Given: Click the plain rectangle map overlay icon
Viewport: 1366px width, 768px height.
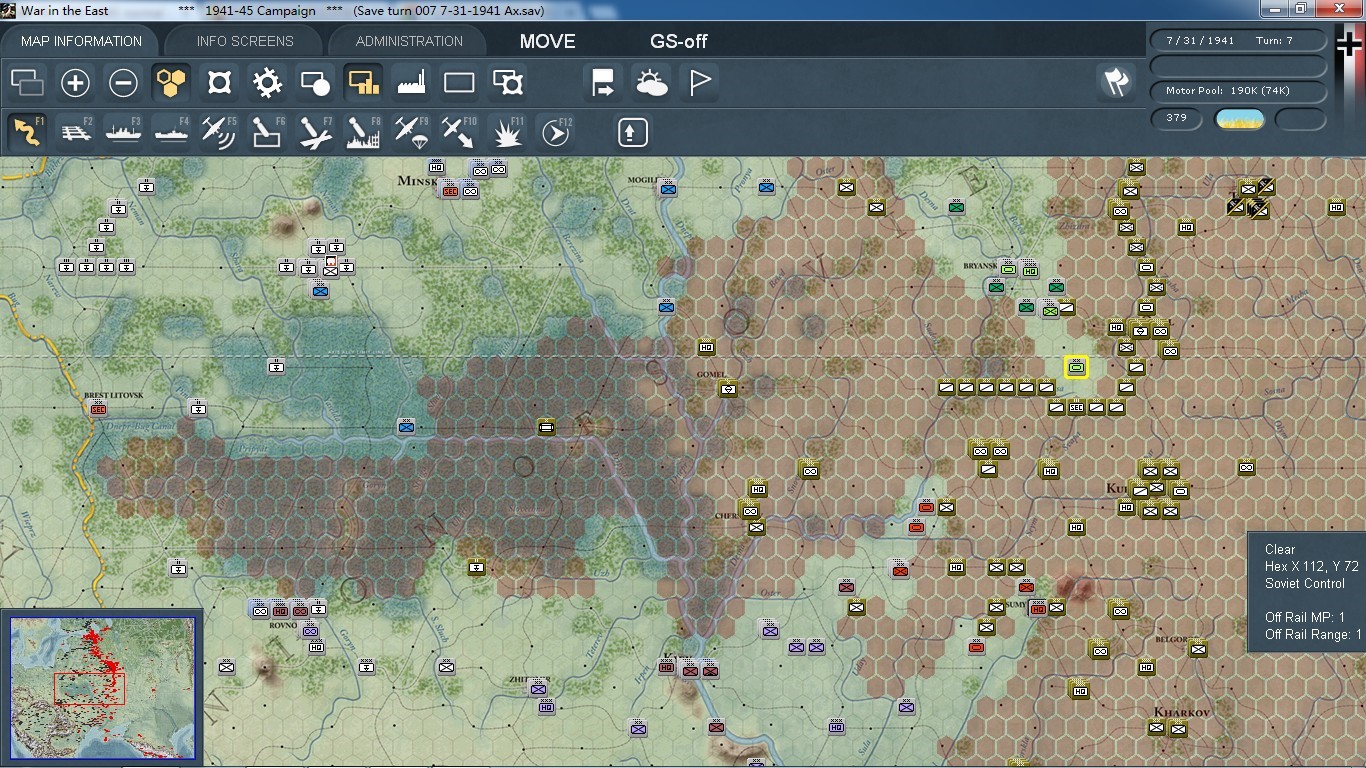Looking at the screenshot, I should coord(459,83).
